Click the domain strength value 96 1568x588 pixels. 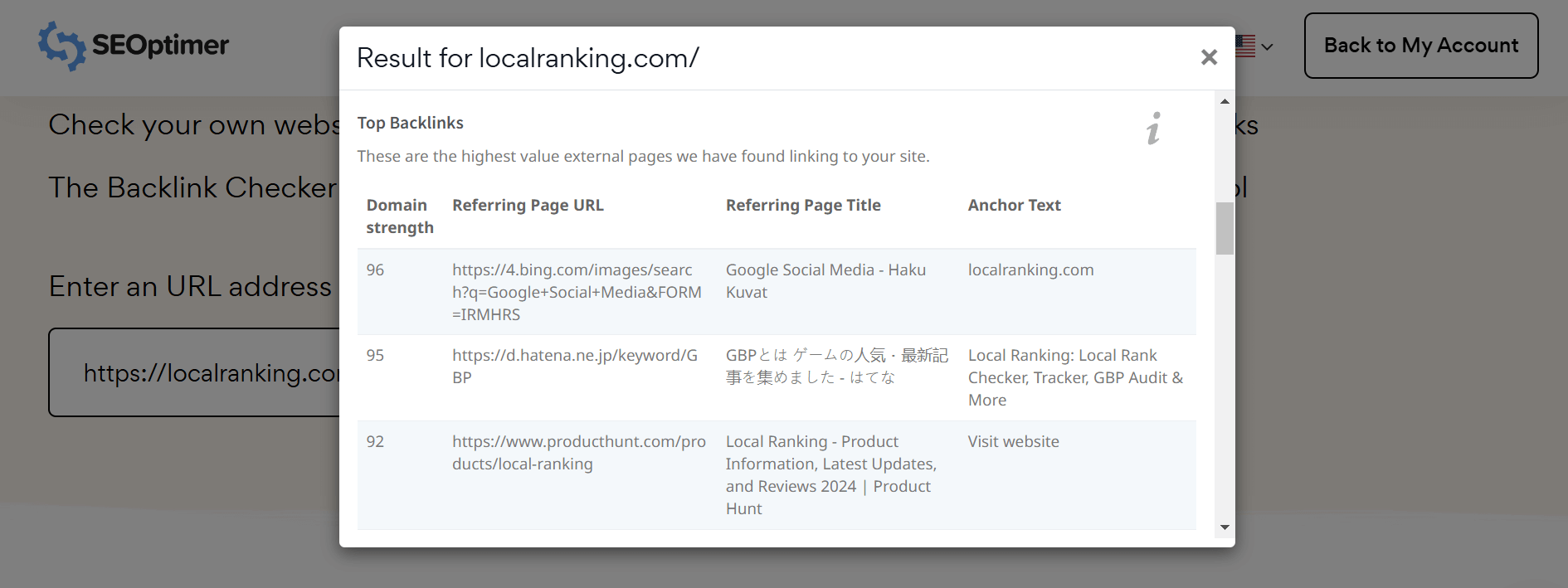375,270
